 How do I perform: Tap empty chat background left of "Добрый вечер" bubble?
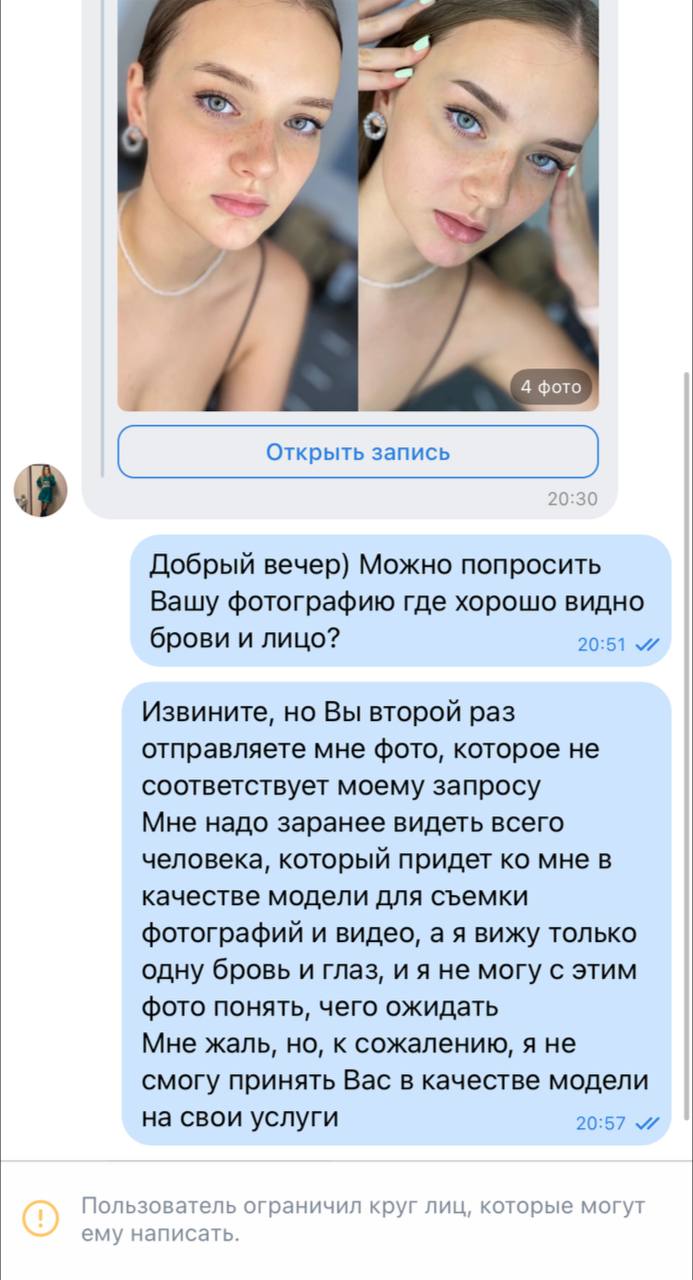(x=65, y=600)
